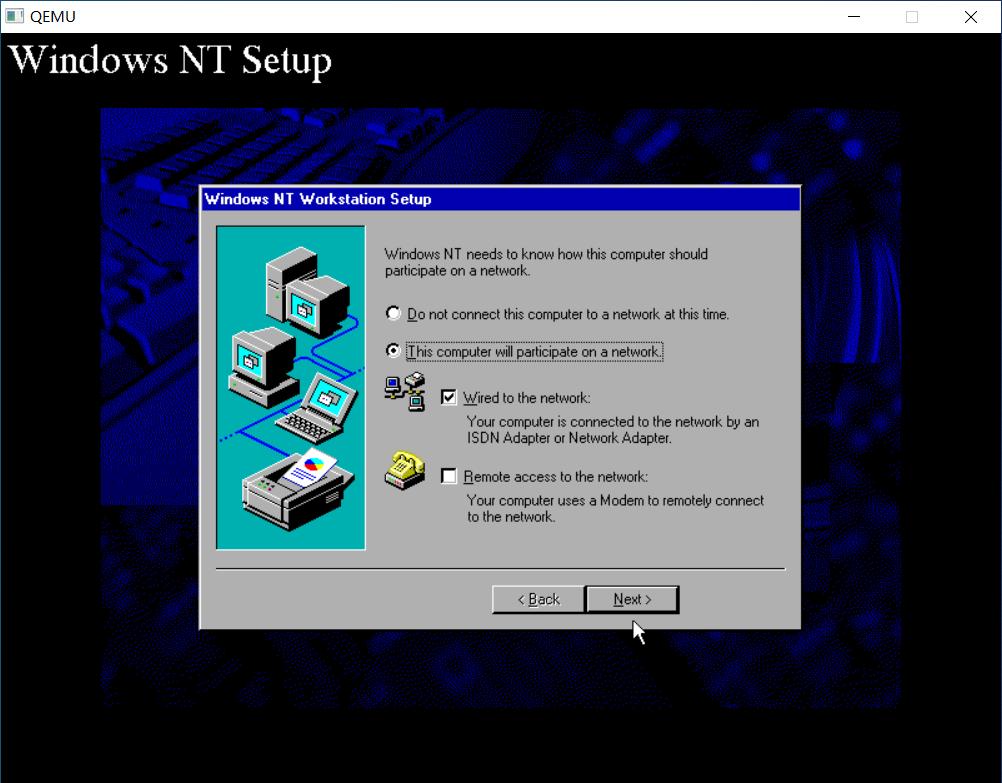Click the Back button
The image size is (1002, 783).
[x=537, y=599]
